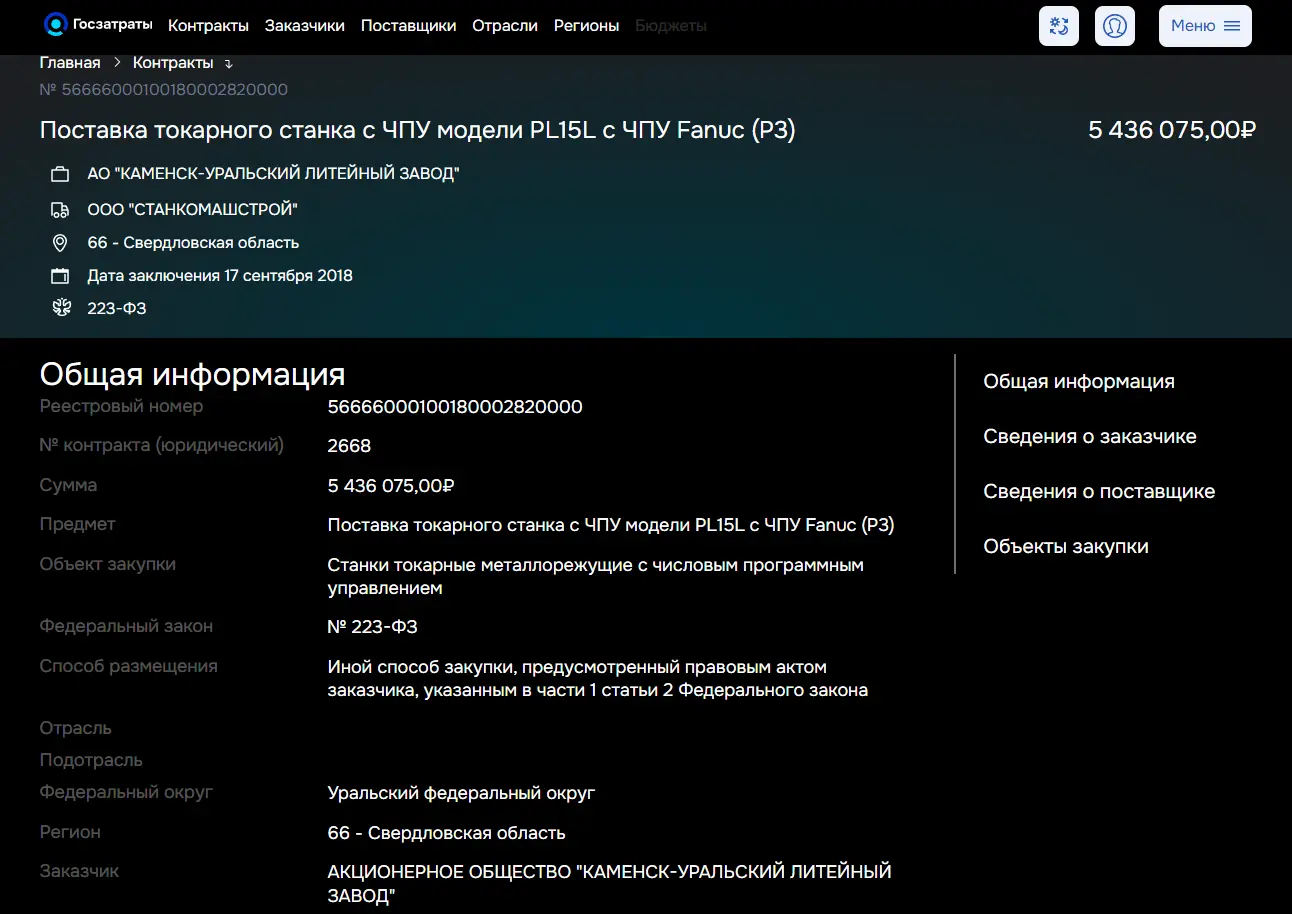Screen dimensions: 1292x914
Task: Select the Отрасли navigation item
Action: 505,26
